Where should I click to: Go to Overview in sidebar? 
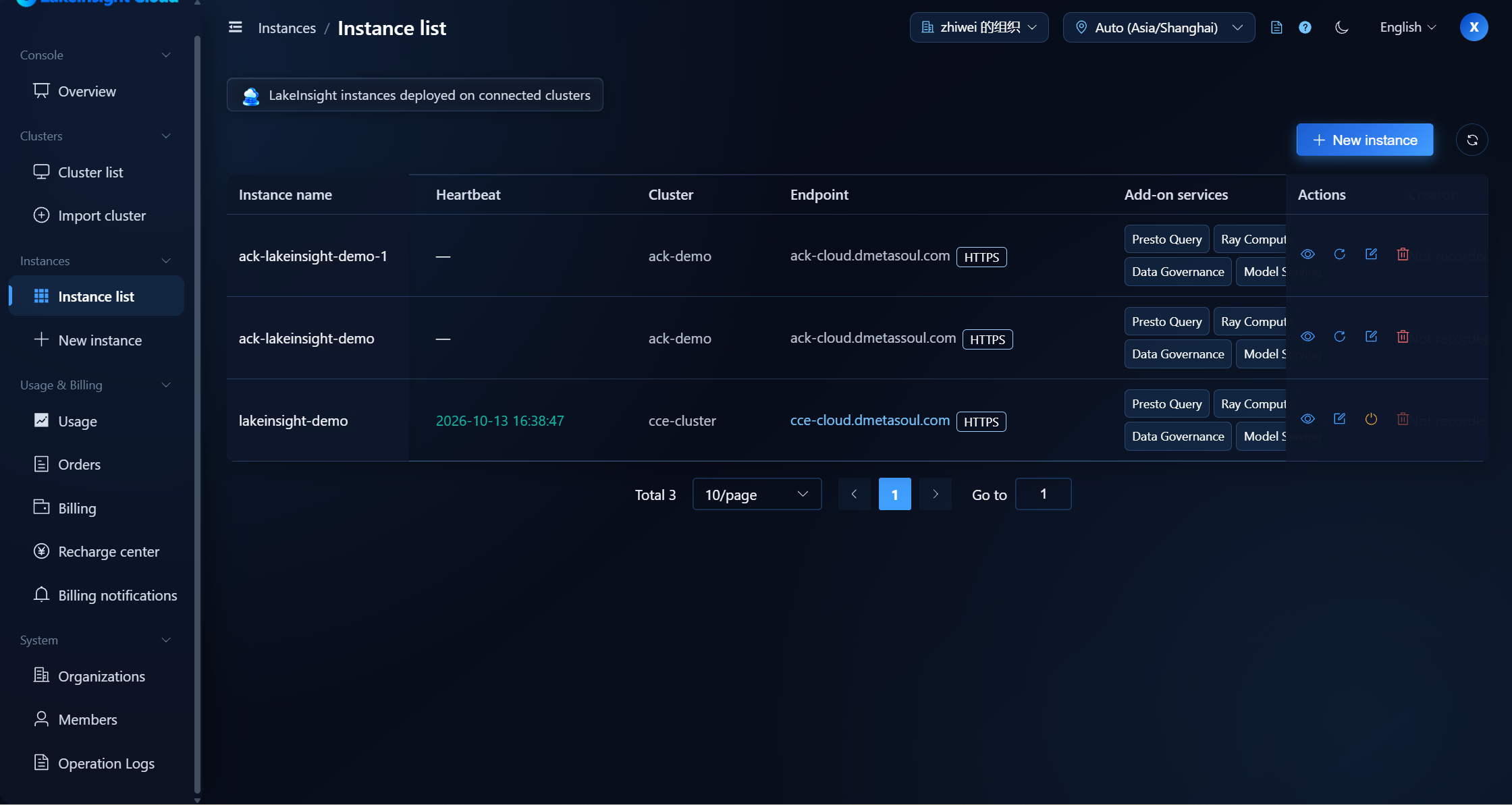(x=96, y=91)
